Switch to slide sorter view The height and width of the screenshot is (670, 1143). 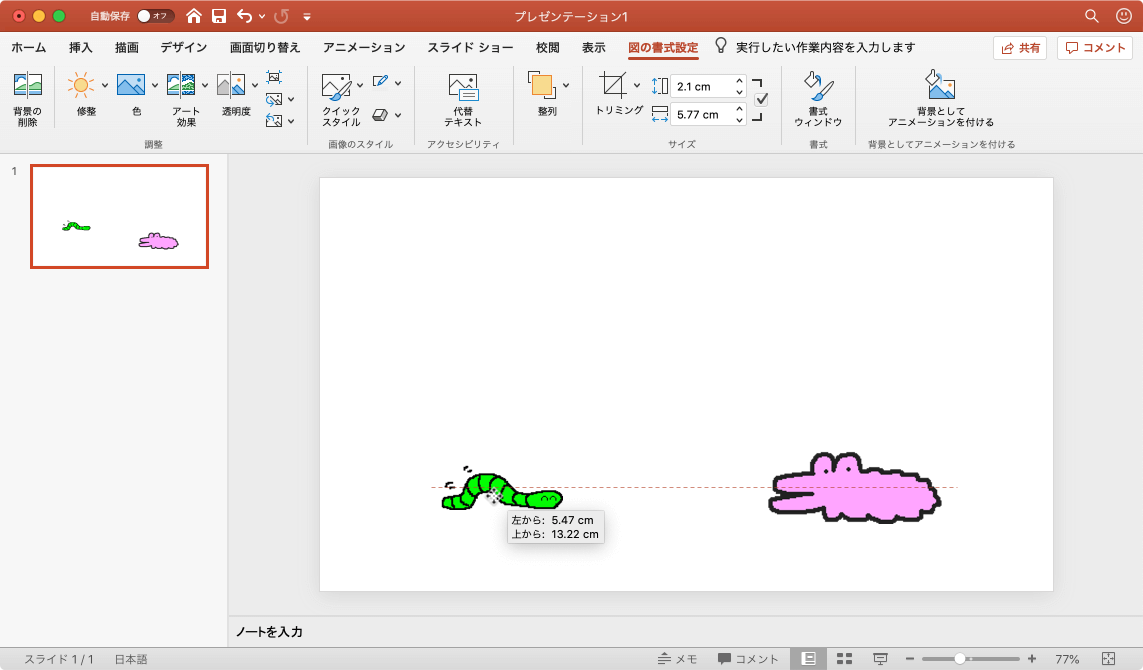844,659
